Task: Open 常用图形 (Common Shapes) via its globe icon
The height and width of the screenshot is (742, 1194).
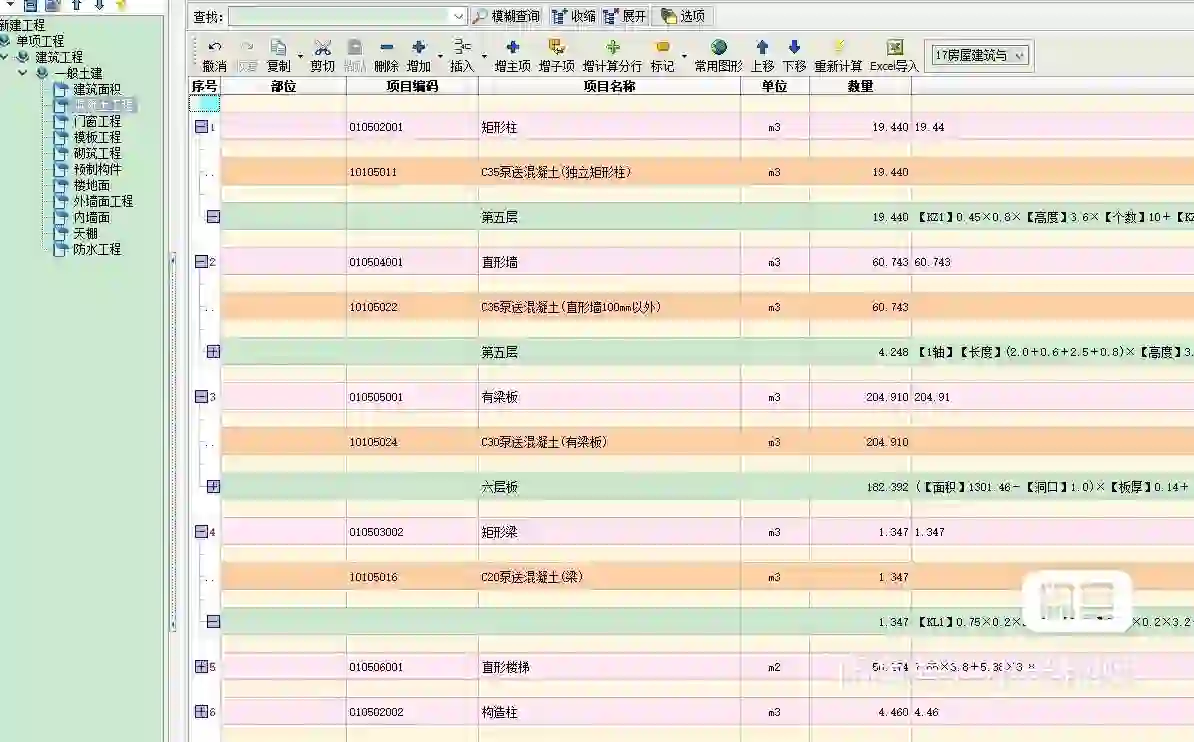Action: (x=716, y=46)
